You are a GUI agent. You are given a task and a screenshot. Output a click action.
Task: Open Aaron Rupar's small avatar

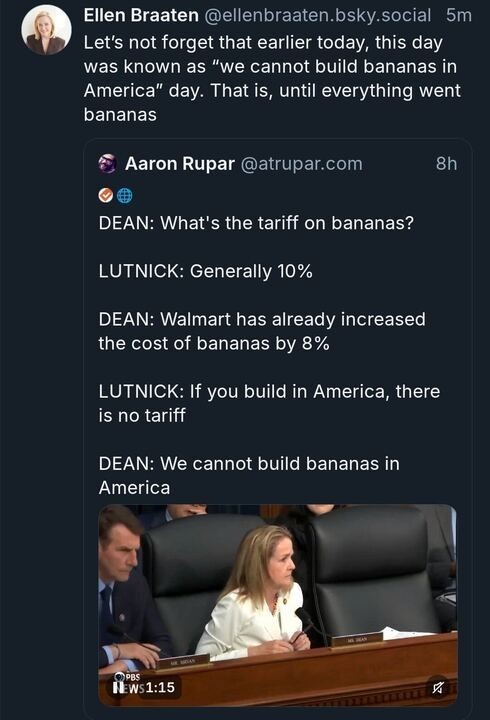pos(107,163)
